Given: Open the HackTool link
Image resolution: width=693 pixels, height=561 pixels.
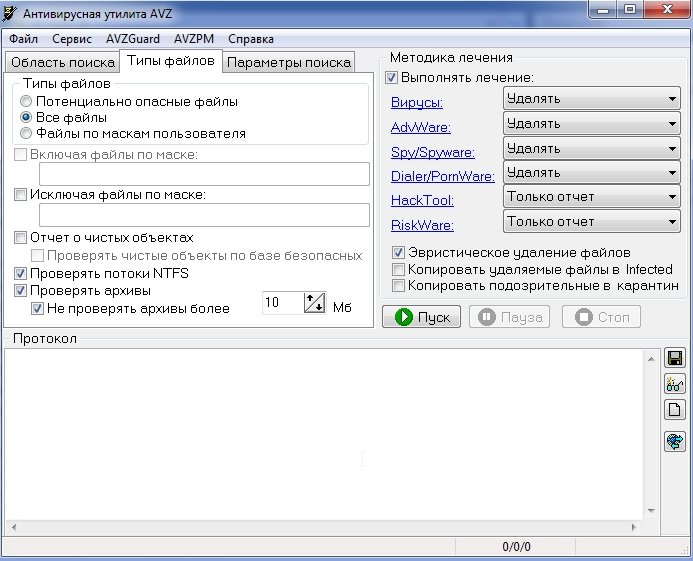Looking at the screenshot, I should point(423,200).
